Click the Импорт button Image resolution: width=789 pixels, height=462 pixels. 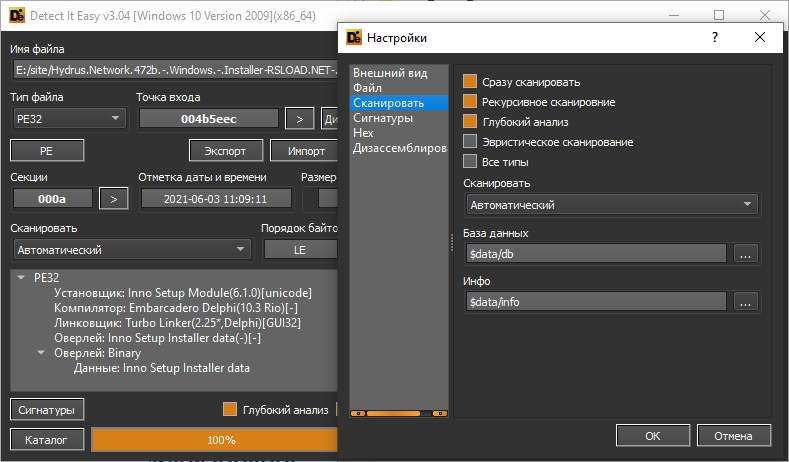tap(305, 150)
